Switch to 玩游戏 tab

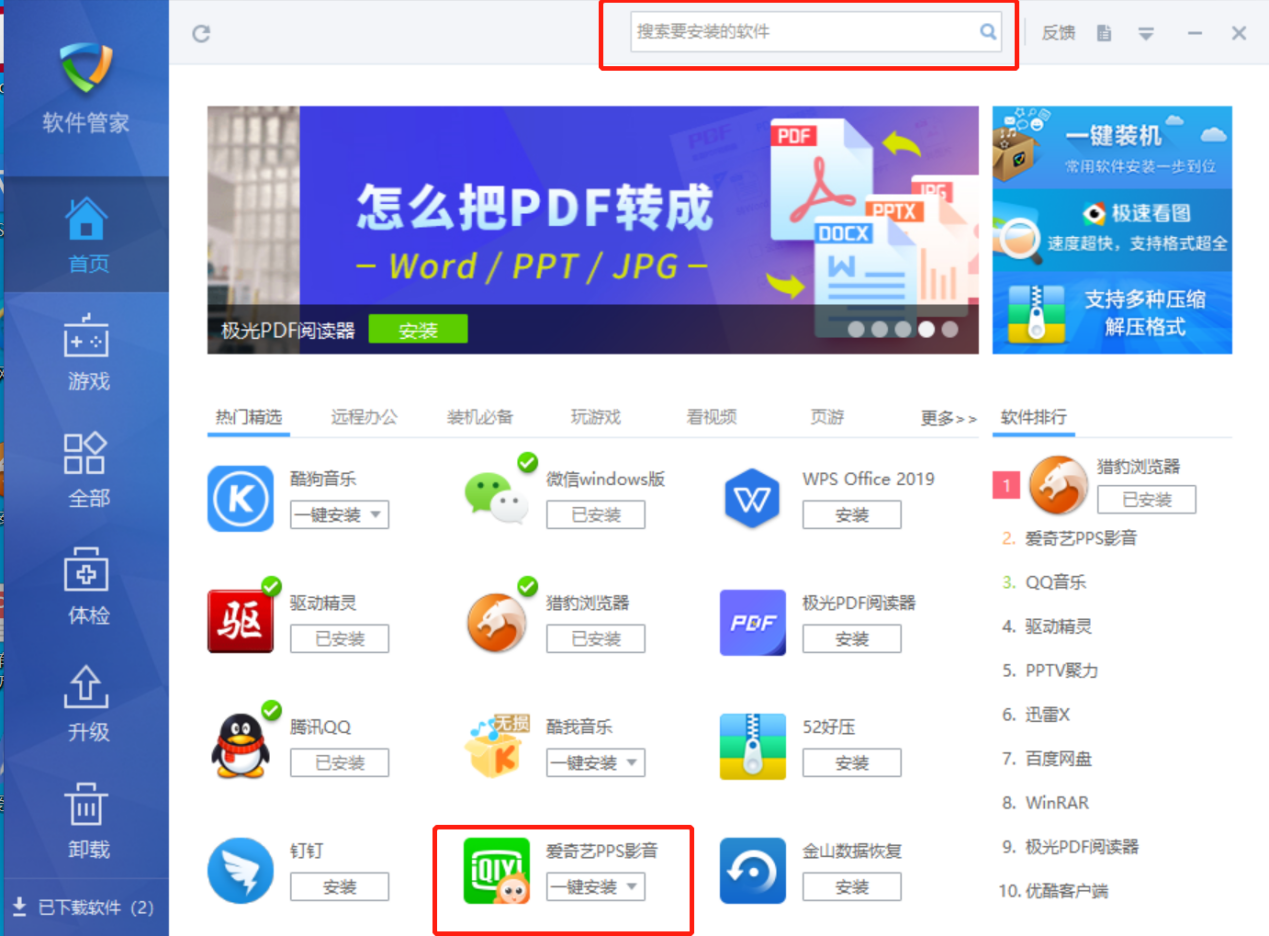[x=596, y=417]
